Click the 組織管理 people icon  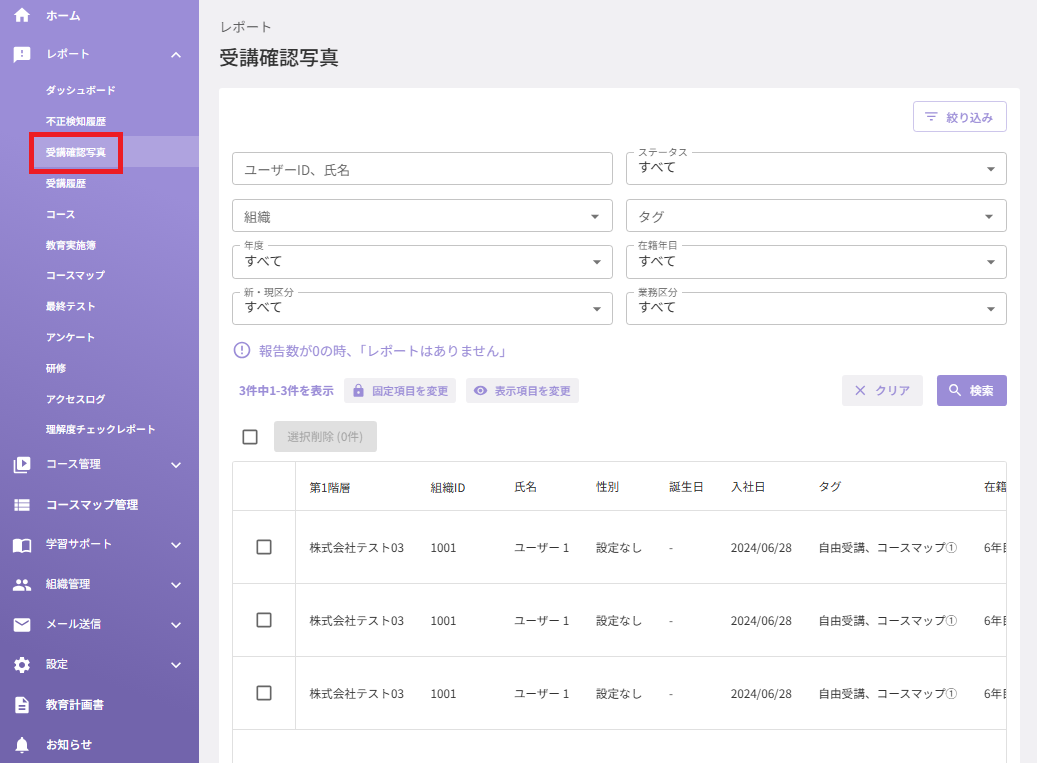click(22, 584)
